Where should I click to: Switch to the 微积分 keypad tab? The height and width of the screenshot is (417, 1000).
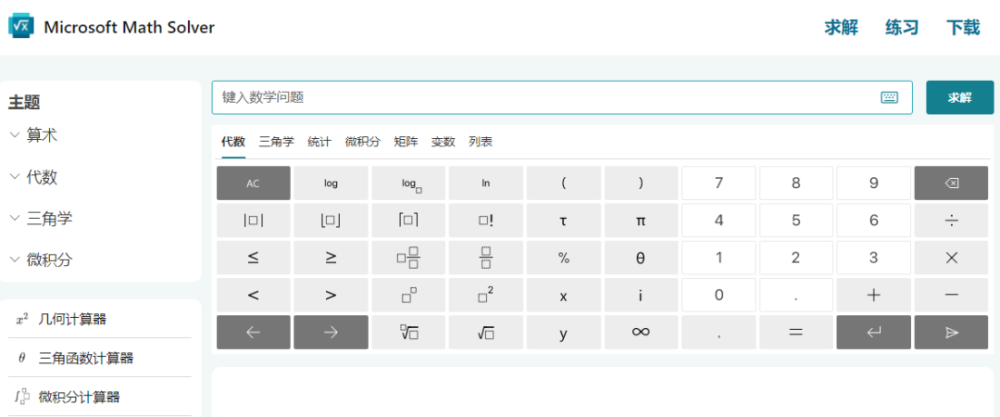tap(363, 142)
